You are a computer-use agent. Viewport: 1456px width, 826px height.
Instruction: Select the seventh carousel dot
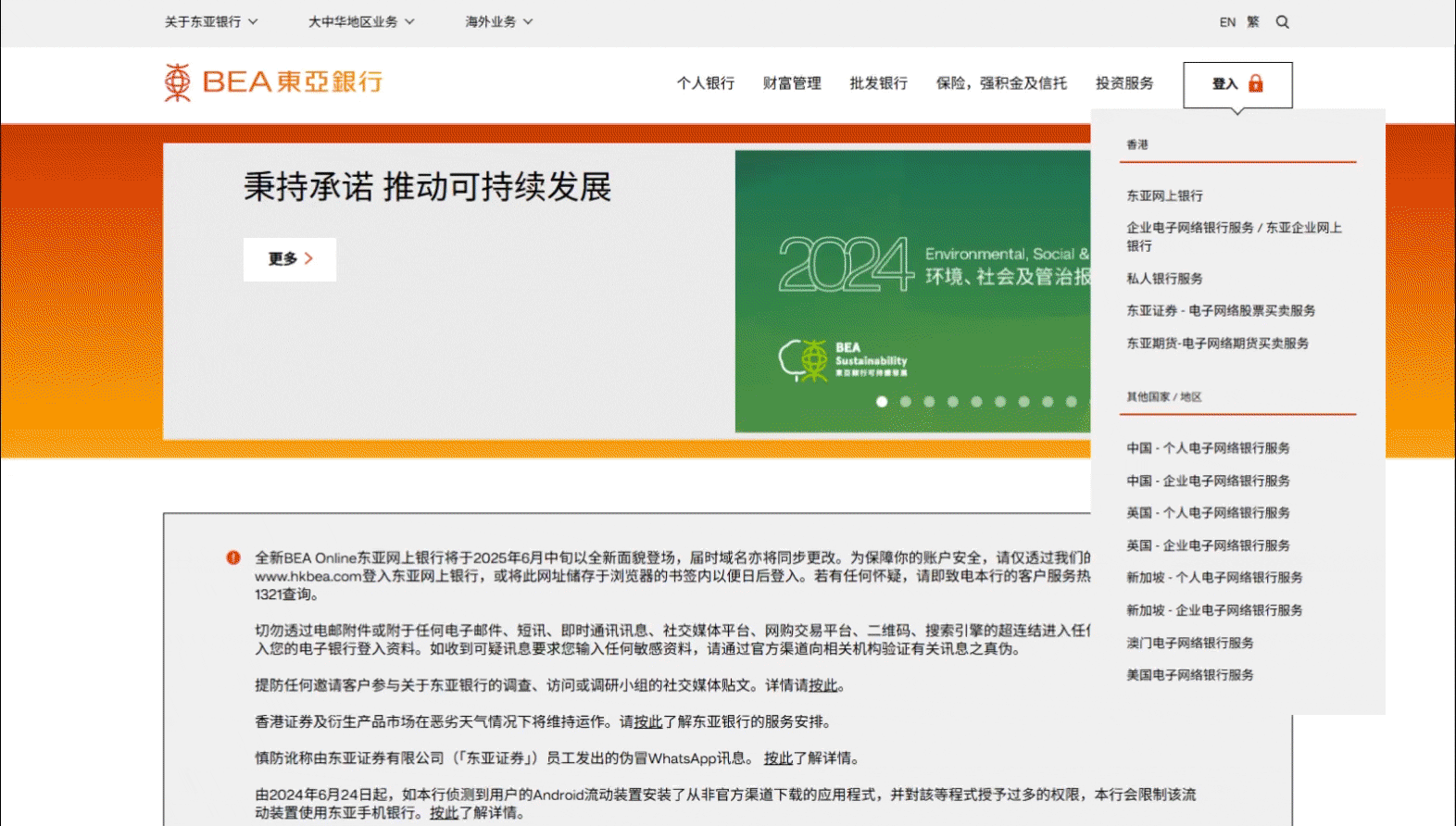click(x=1024, y=401)
